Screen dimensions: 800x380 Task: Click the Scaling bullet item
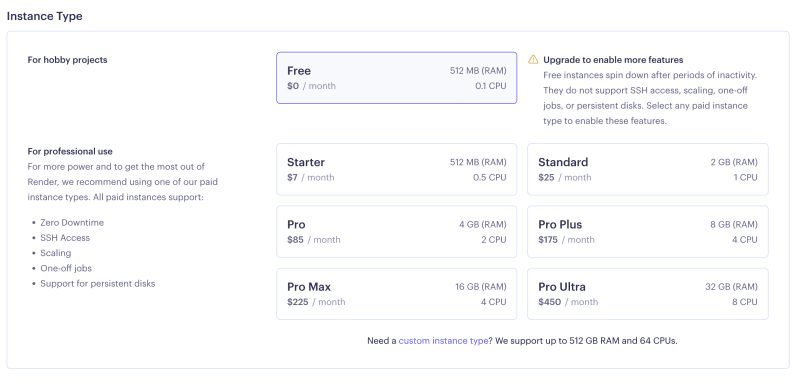pos(56,253)
